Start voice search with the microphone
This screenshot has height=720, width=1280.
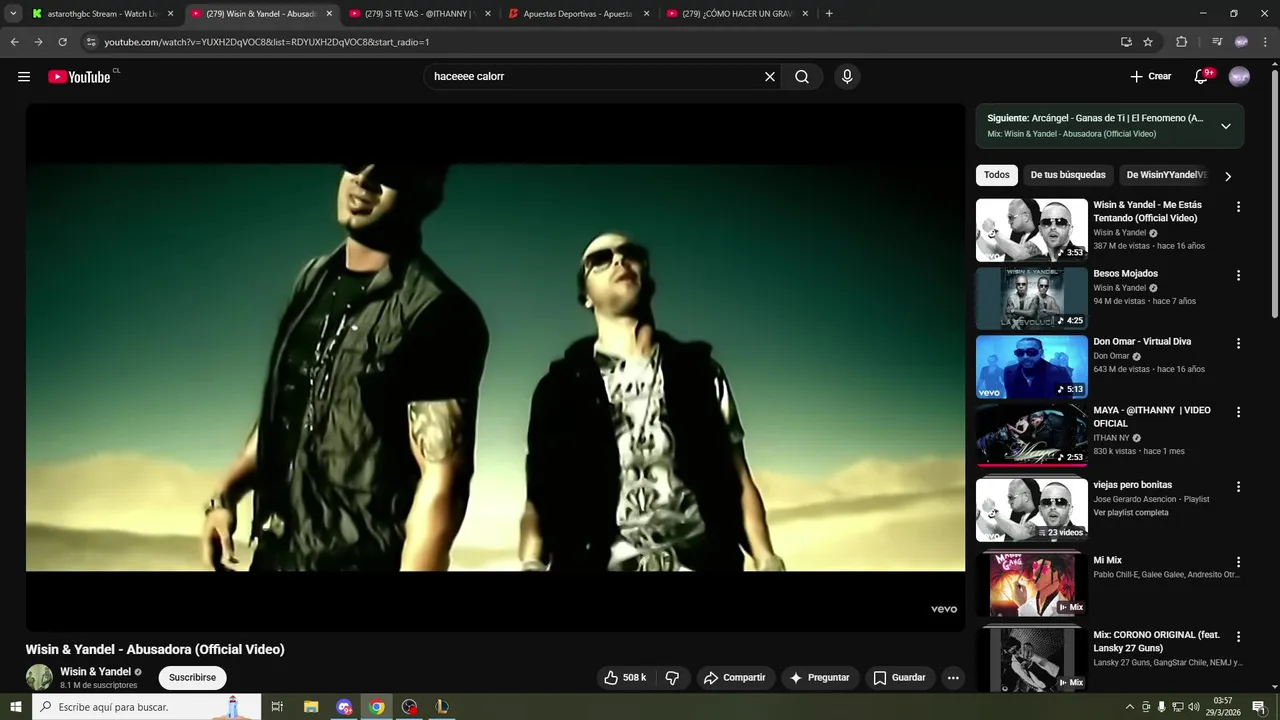[847, 77]
